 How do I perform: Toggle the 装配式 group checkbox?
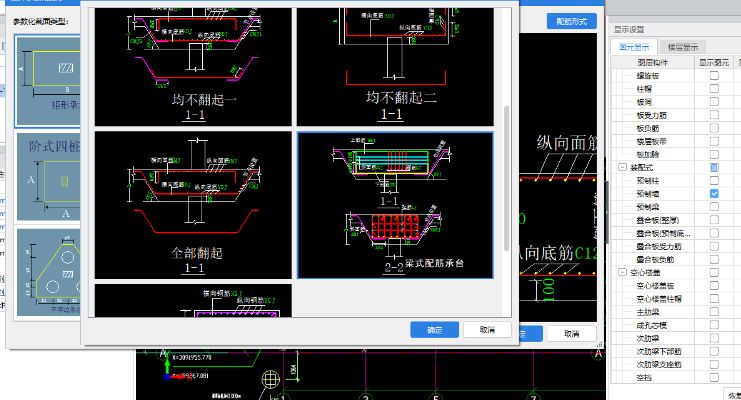click(714, 167)
